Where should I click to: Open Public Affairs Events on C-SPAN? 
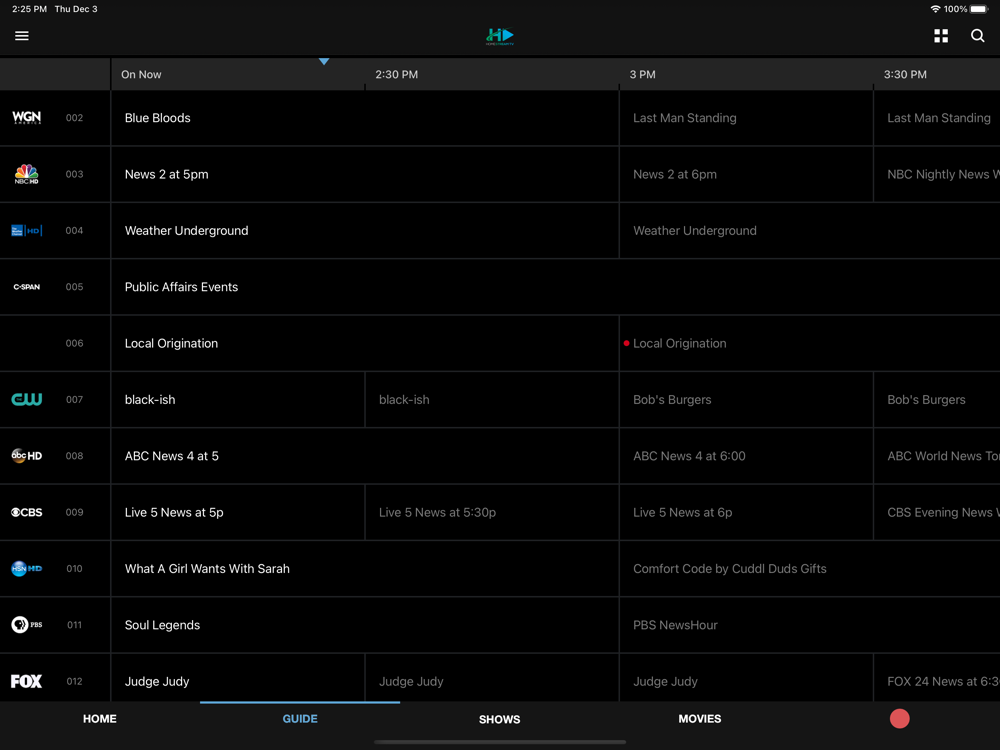point(555,287)
